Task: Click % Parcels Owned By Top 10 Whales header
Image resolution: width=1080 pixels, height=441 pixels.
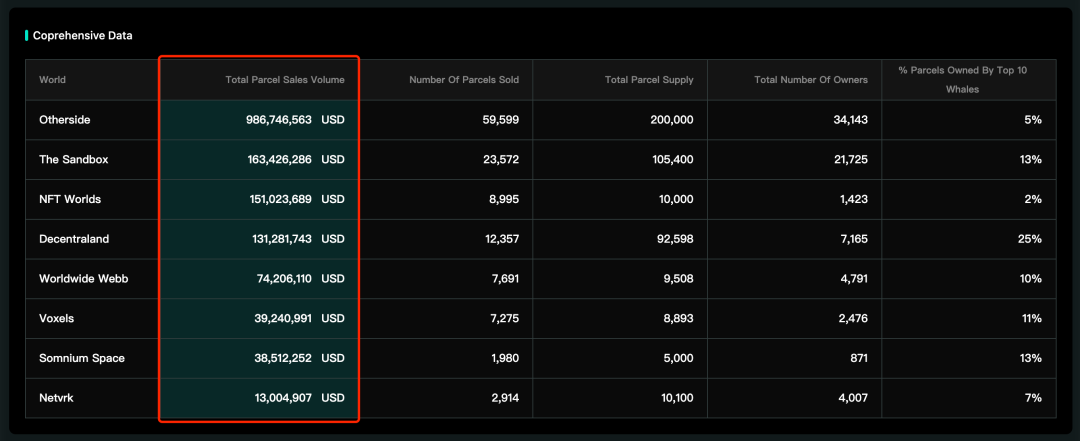Action: coord(963,80)
